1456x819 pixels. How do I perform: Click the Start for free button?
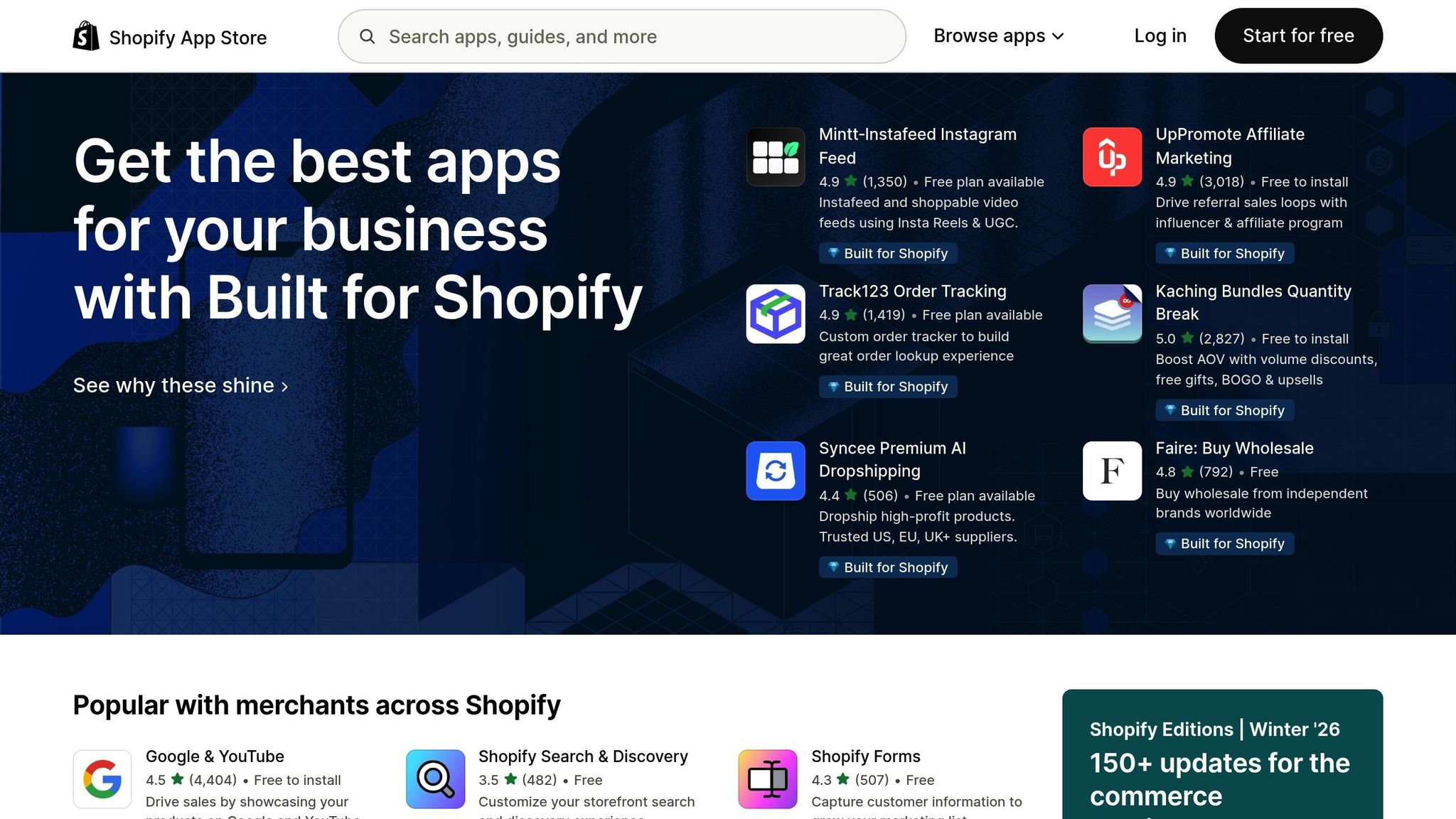point(1298,36)
